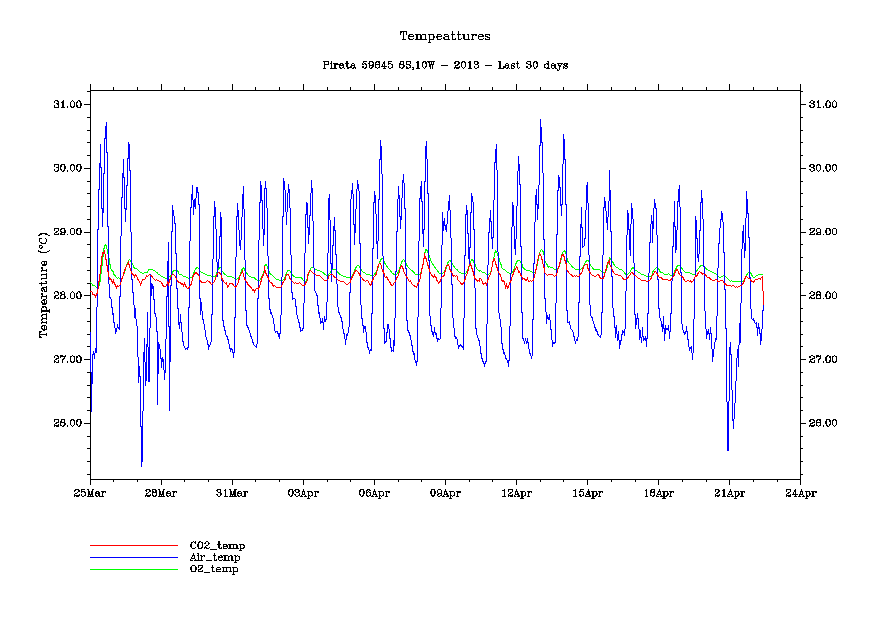Click the 21Apr x-axis date label
The width and height of the screenshot is (891, 630).
pos(729,493)
